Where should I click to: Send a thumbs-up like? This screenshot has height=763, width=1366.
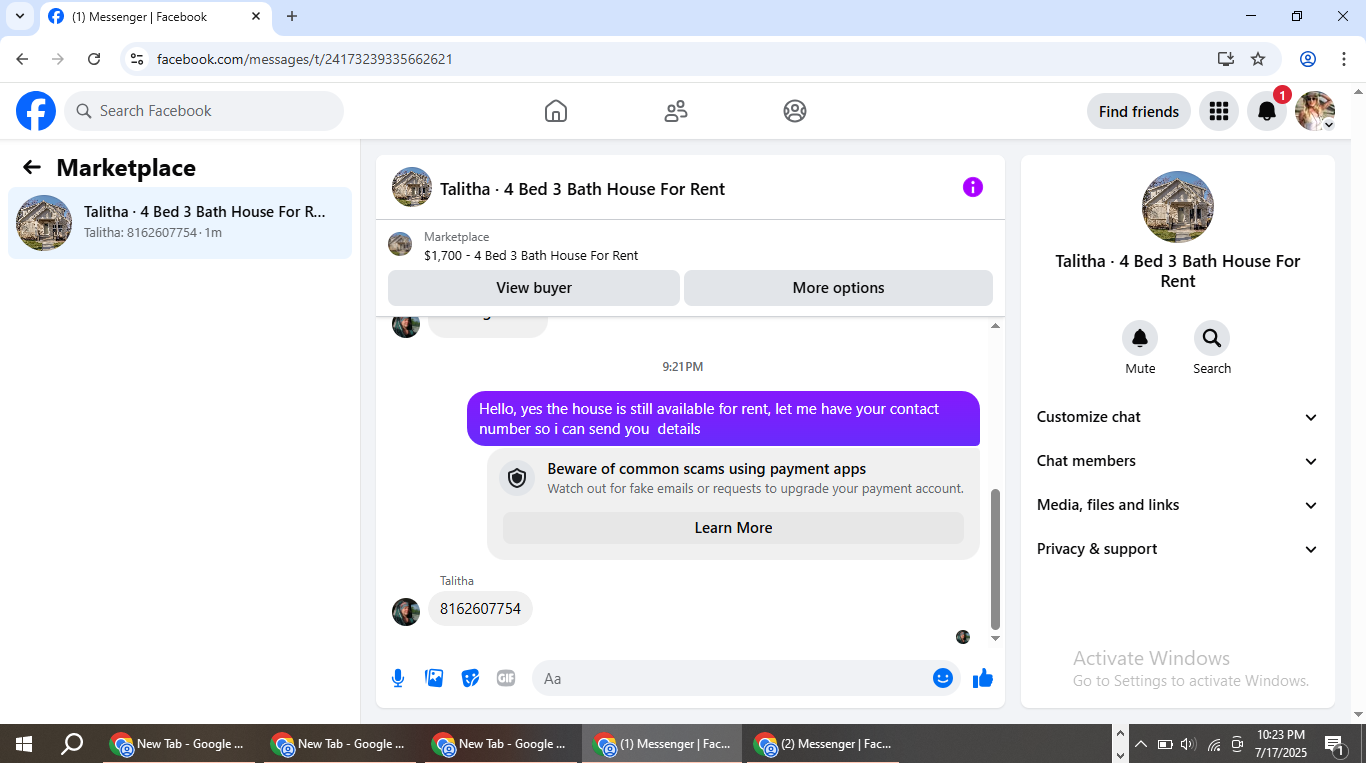click(x=983, y=678)
